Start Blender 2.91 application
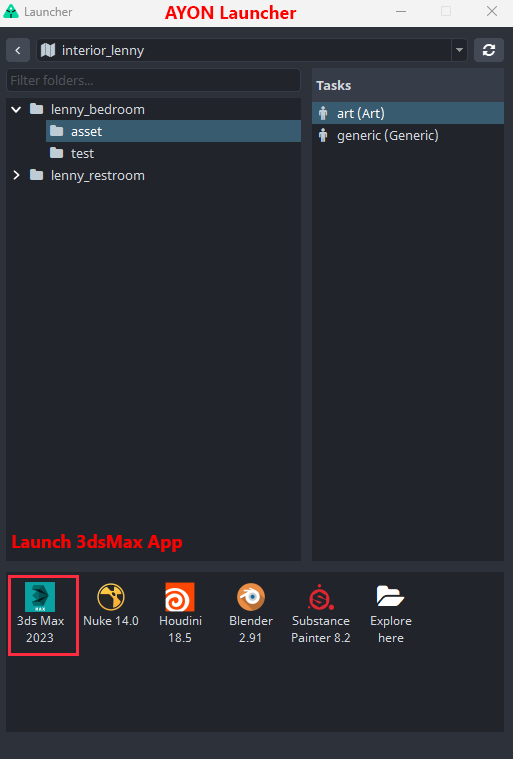Screen dimensions: 513x759 (x=251, y=613)
